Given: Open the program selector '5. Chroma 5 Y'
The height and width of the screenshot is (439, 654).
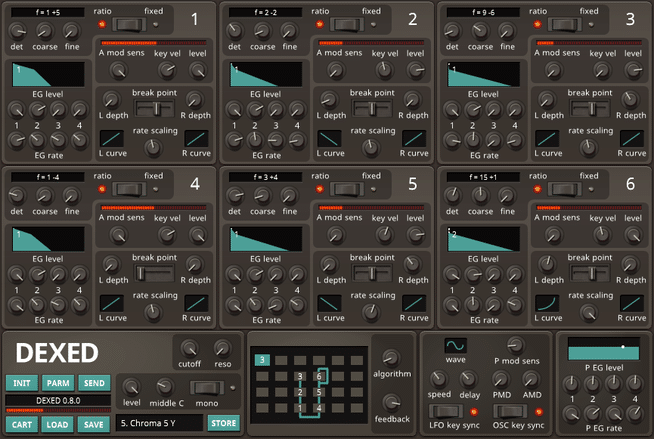Looking at the screenshot, I should tap(159, 423).
